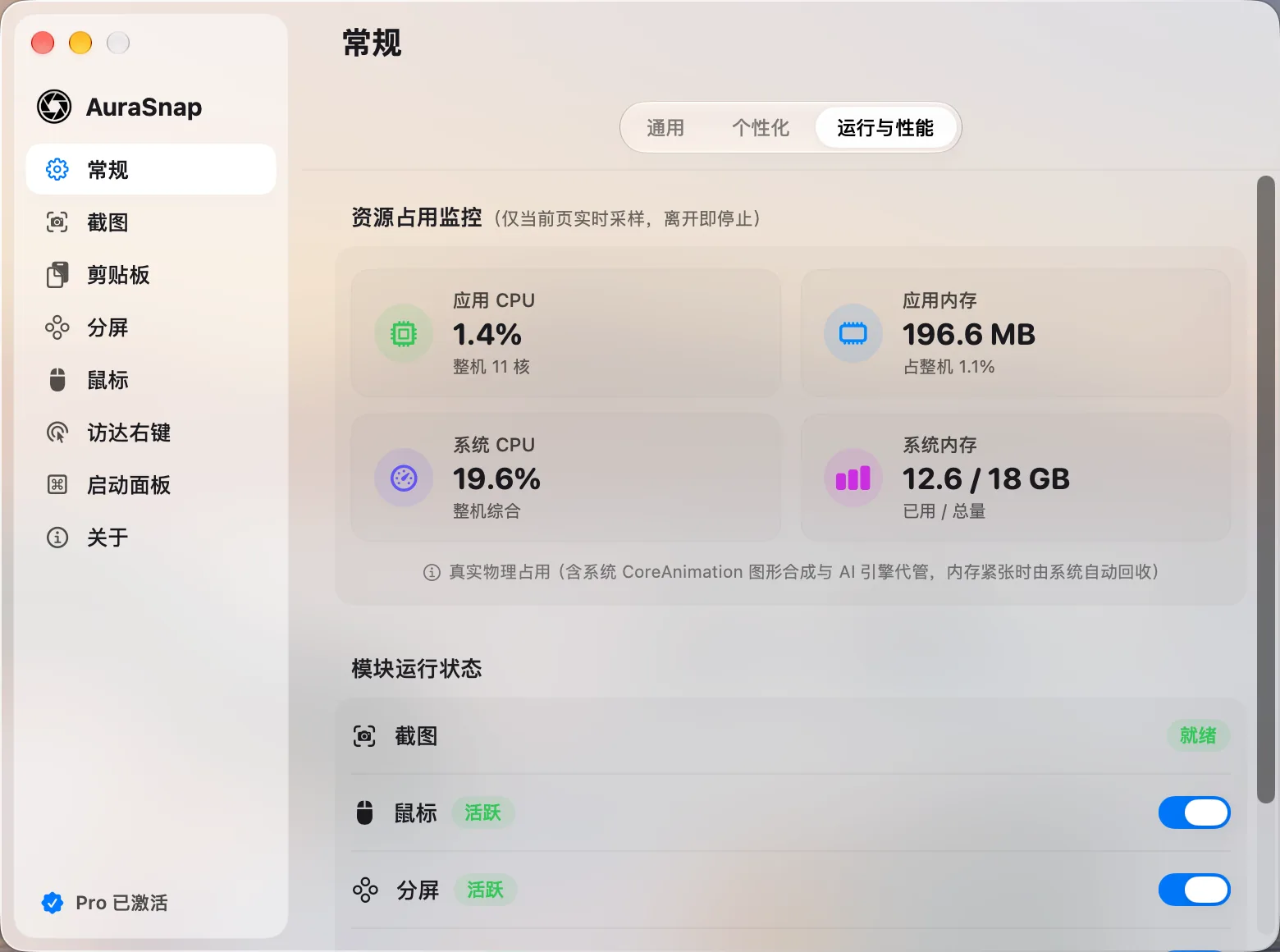Click the info icon before 真实物理占用 note
Image resolution: width=1280 pixels, height=952 pixels.
(x=432, y=572)
